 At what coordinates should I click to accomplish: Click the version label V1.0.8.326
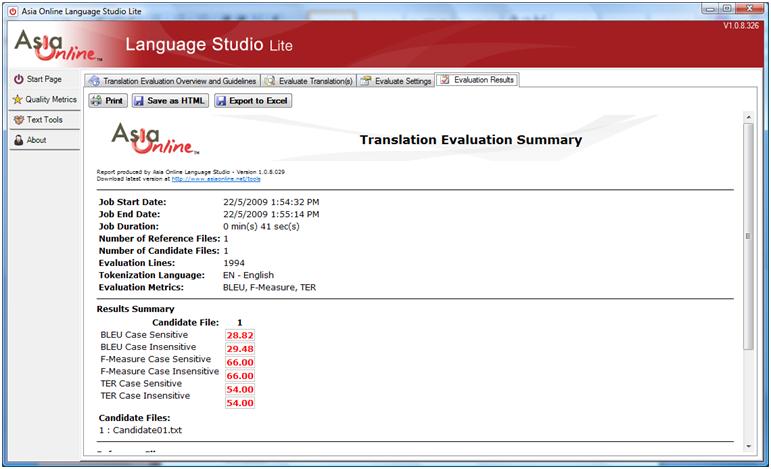[741, 26]
